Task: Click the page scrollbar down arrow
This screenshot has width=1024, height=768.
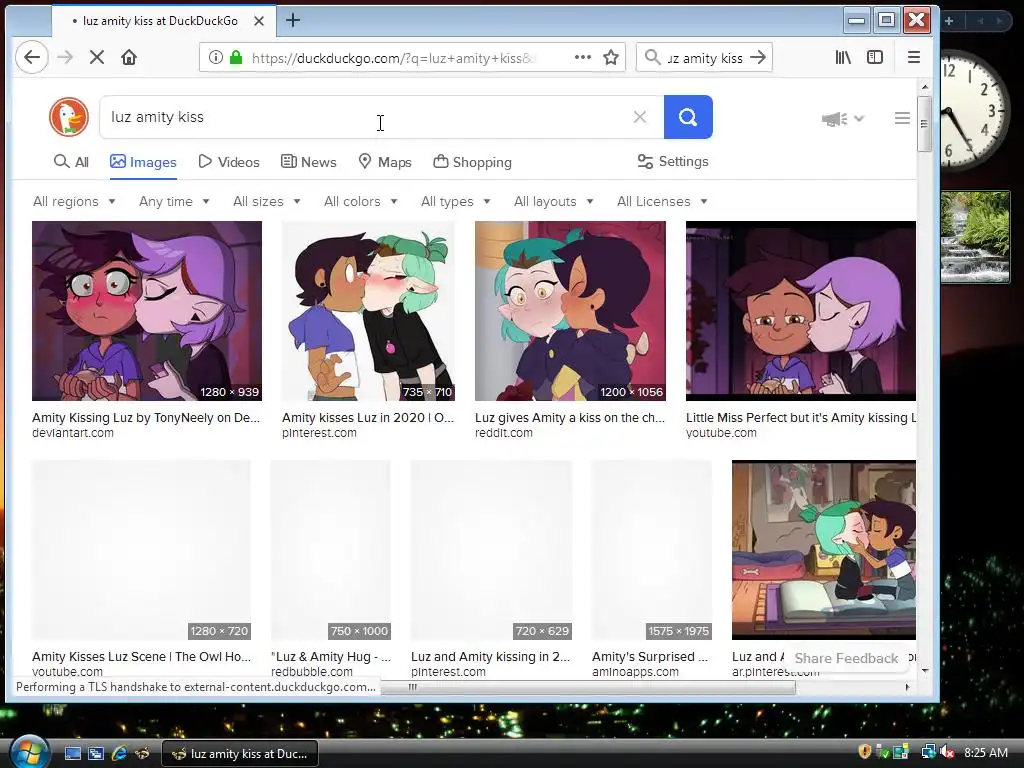Action: (925, 671)
